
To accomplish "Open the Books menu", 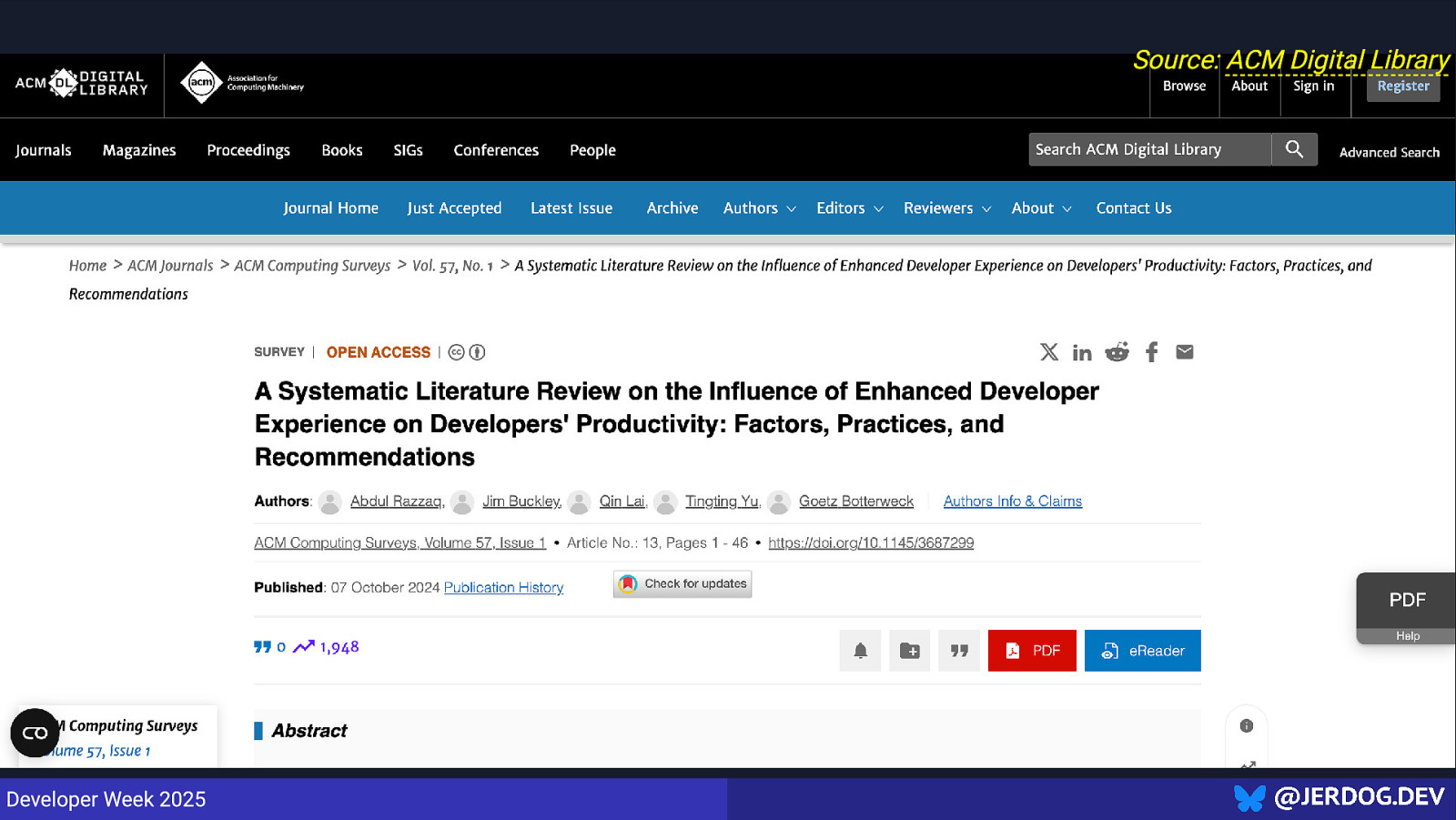I will (x=342, y=150).
